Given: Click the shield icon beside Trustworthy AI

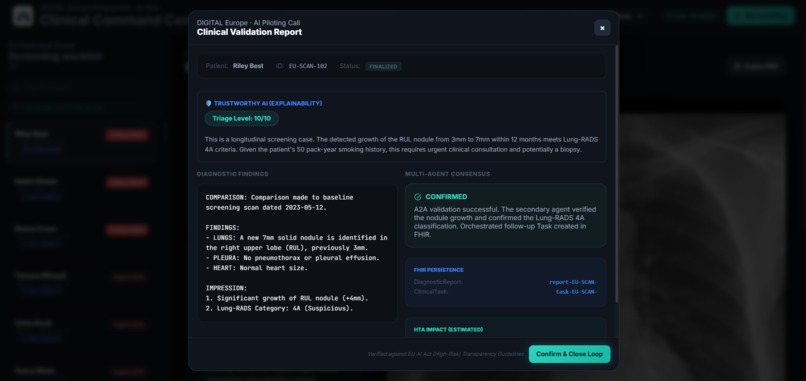Looking at the screenshot, I should pos(208,103).
